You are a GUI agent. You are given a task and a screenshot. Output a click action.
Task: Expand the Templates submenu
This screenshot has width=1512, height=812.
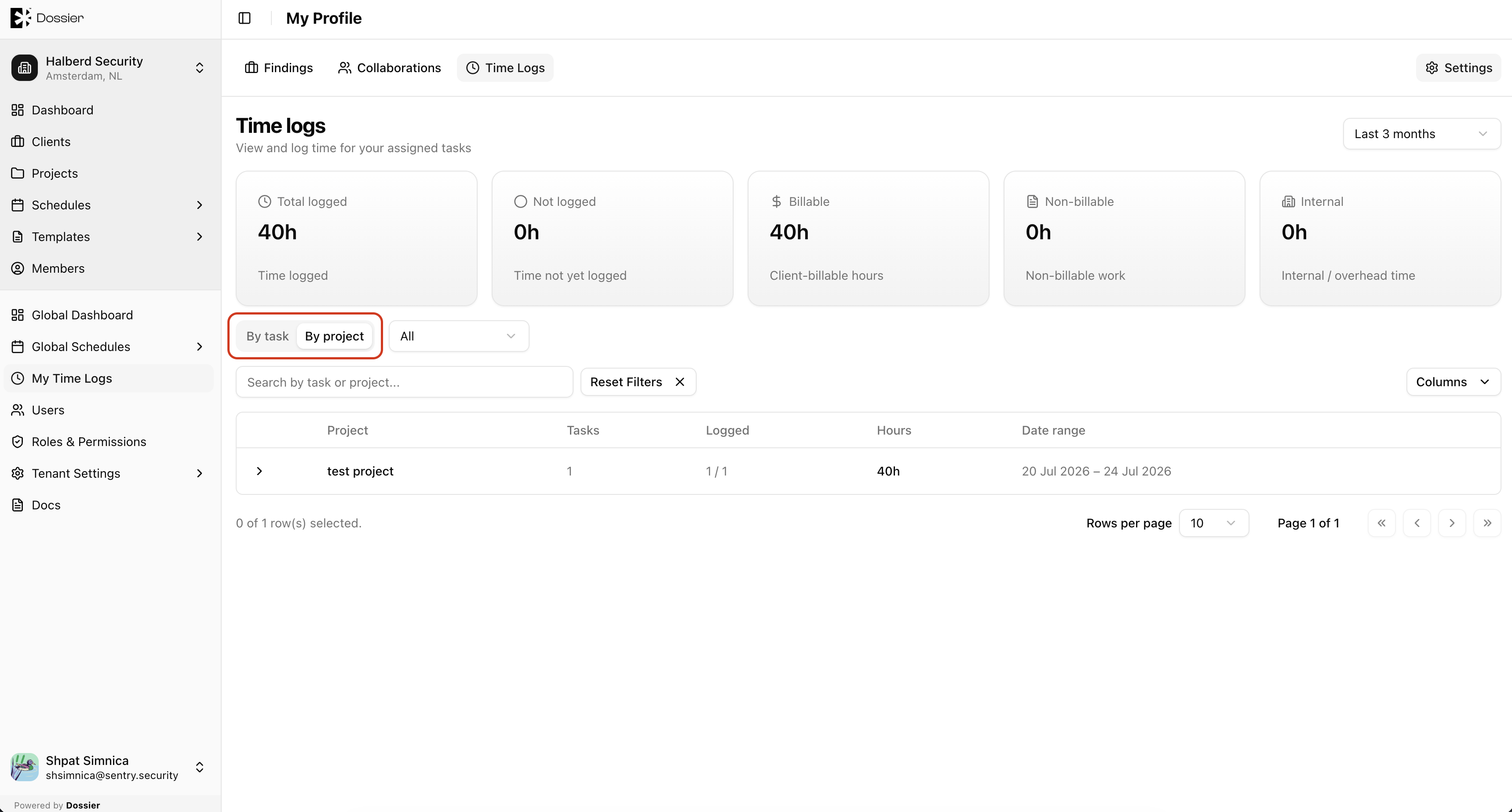pos(200,237)
